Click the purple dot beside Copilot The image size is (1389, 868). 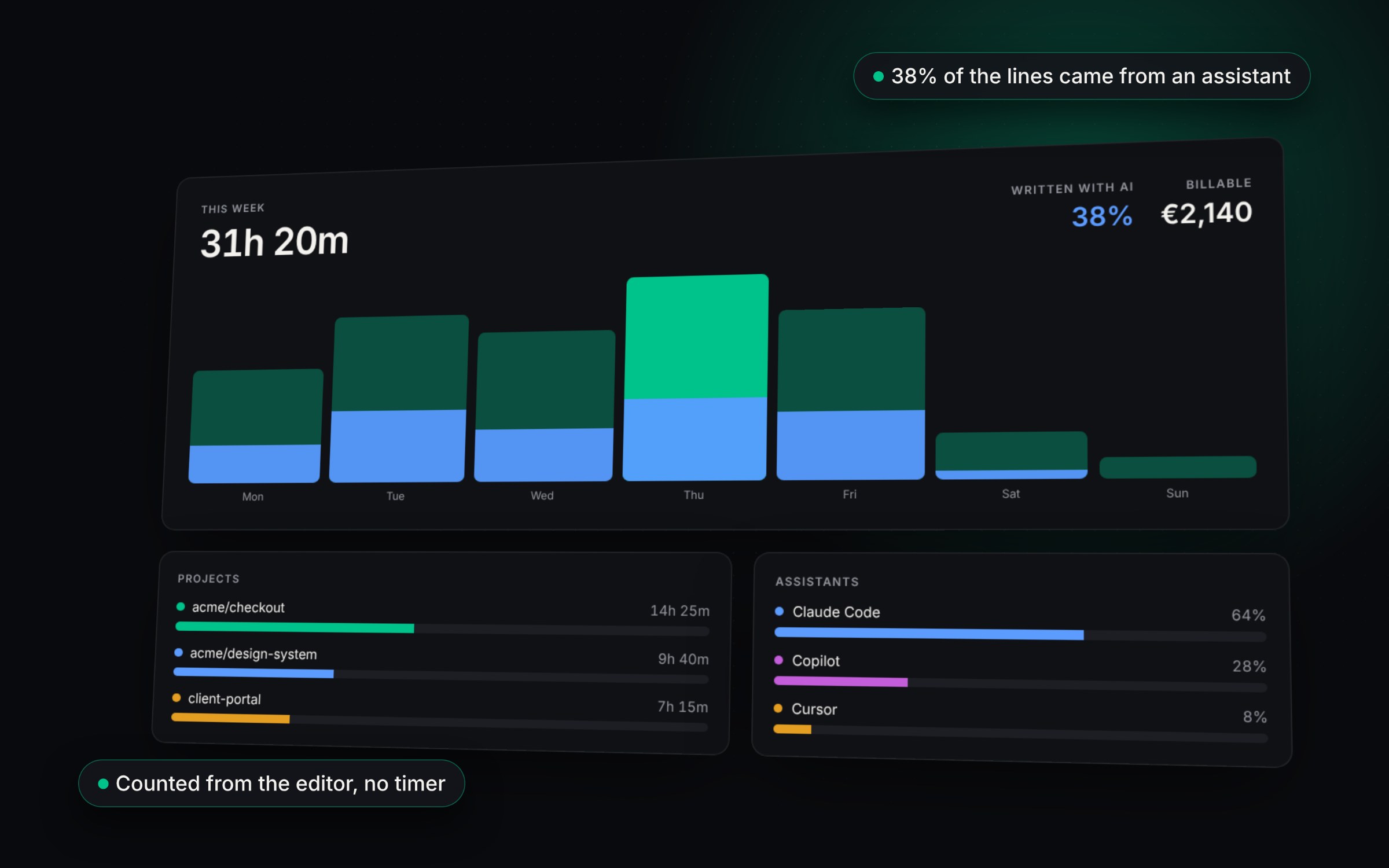tap(778, 660)
